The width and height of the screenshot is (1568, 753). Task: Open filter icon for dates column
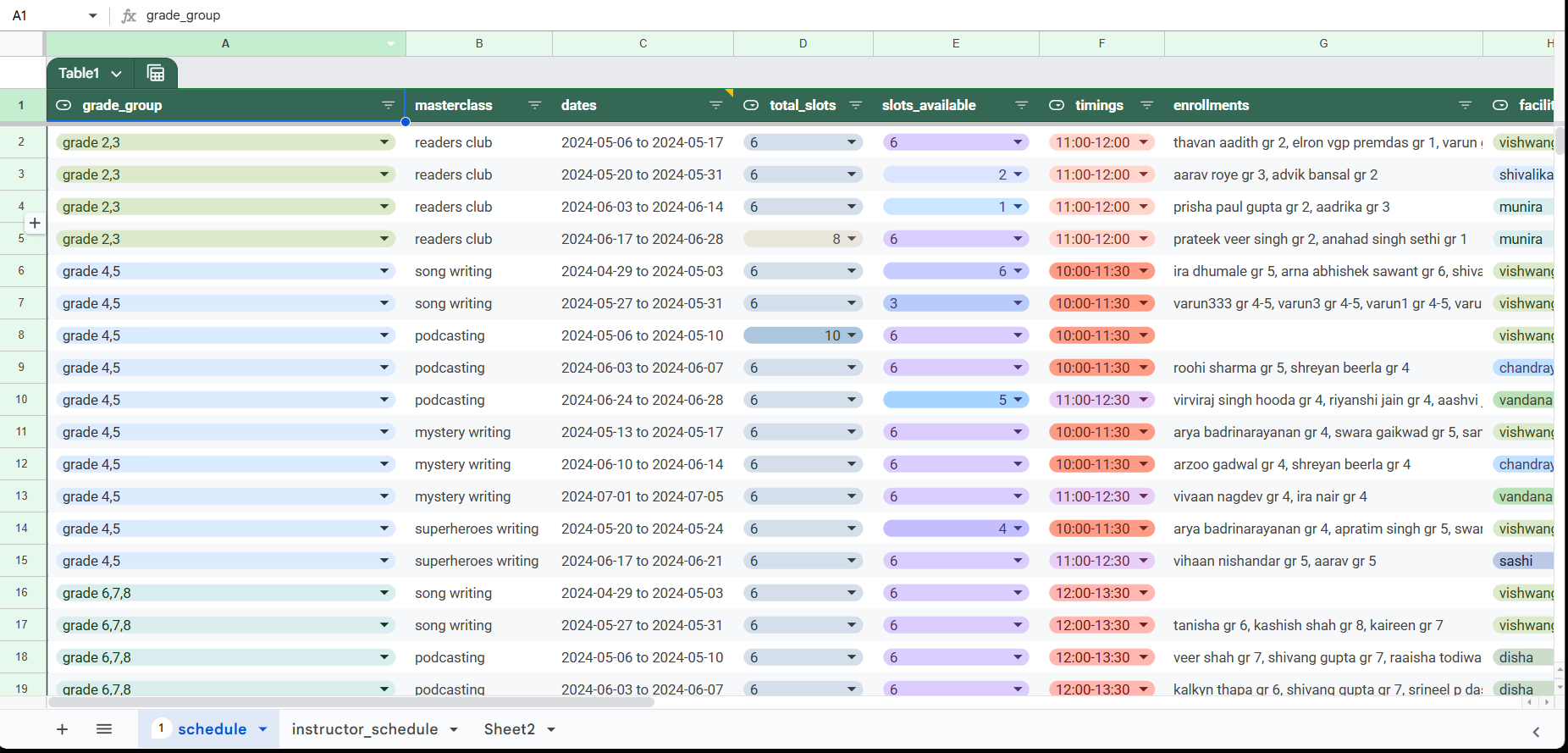coord(715,105)
